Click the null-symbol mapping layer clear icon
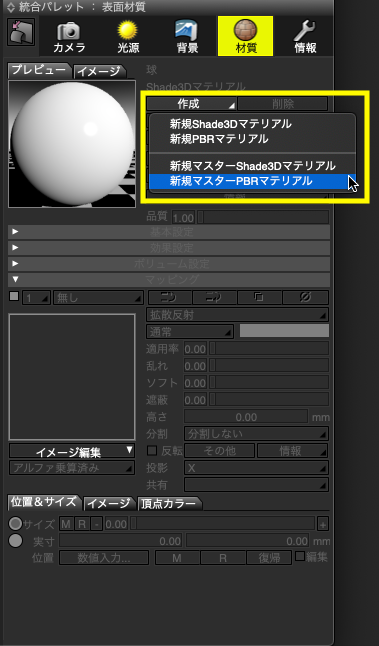The width and height of the screenshot is (379, 646). [x=306, y=297]
